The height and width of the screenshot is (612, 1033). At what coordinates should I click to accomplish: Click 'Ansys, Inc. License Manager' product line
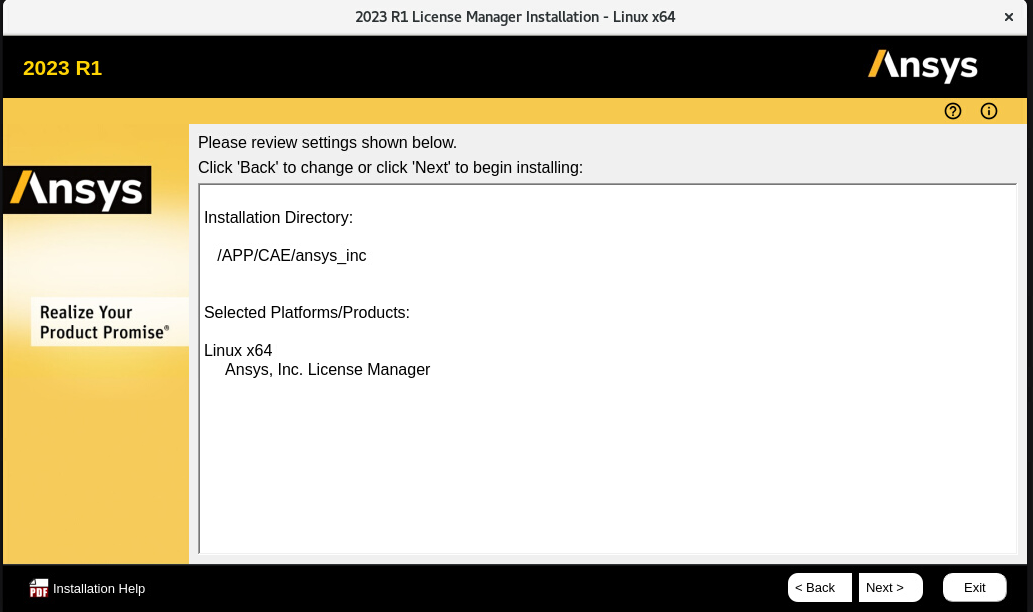pos(327,370)
